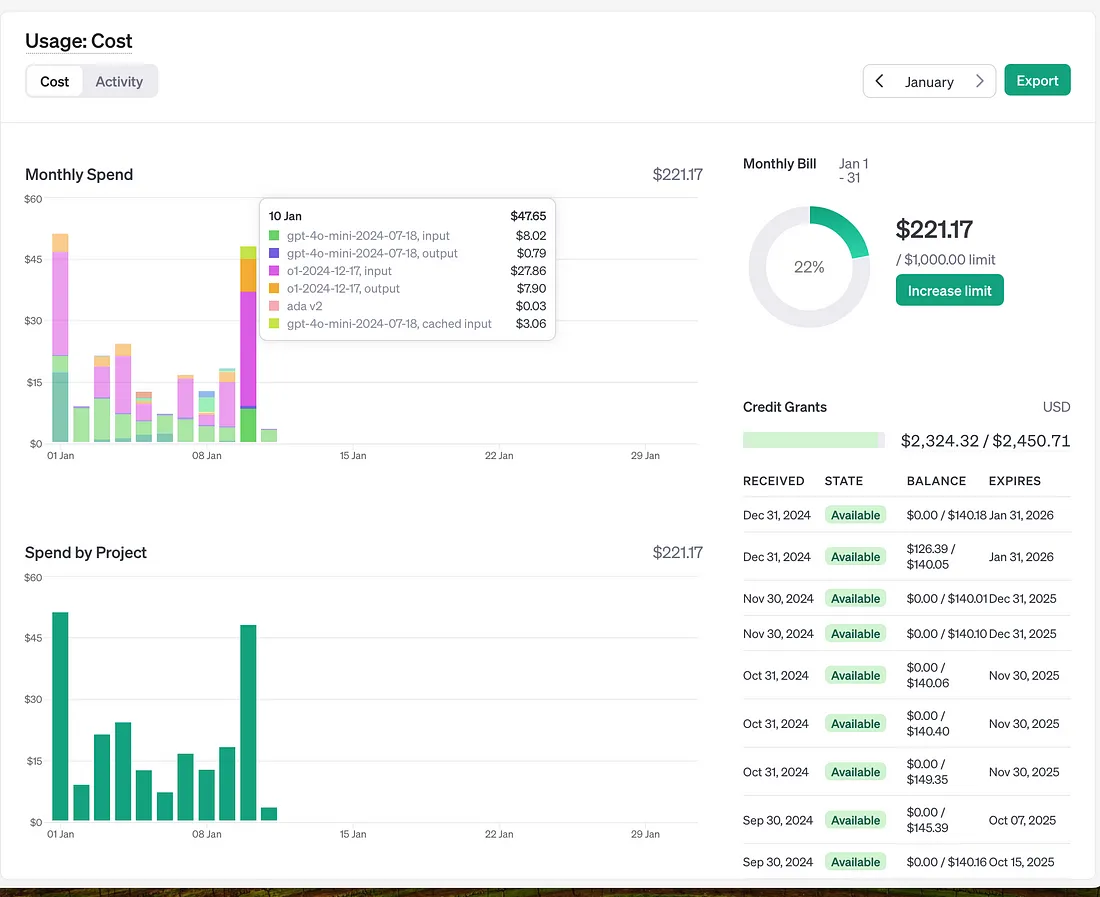Click the magenta o1 input legend swatch
The height and width of the screenshot is (897, 1100).
(x=274, y=271)
